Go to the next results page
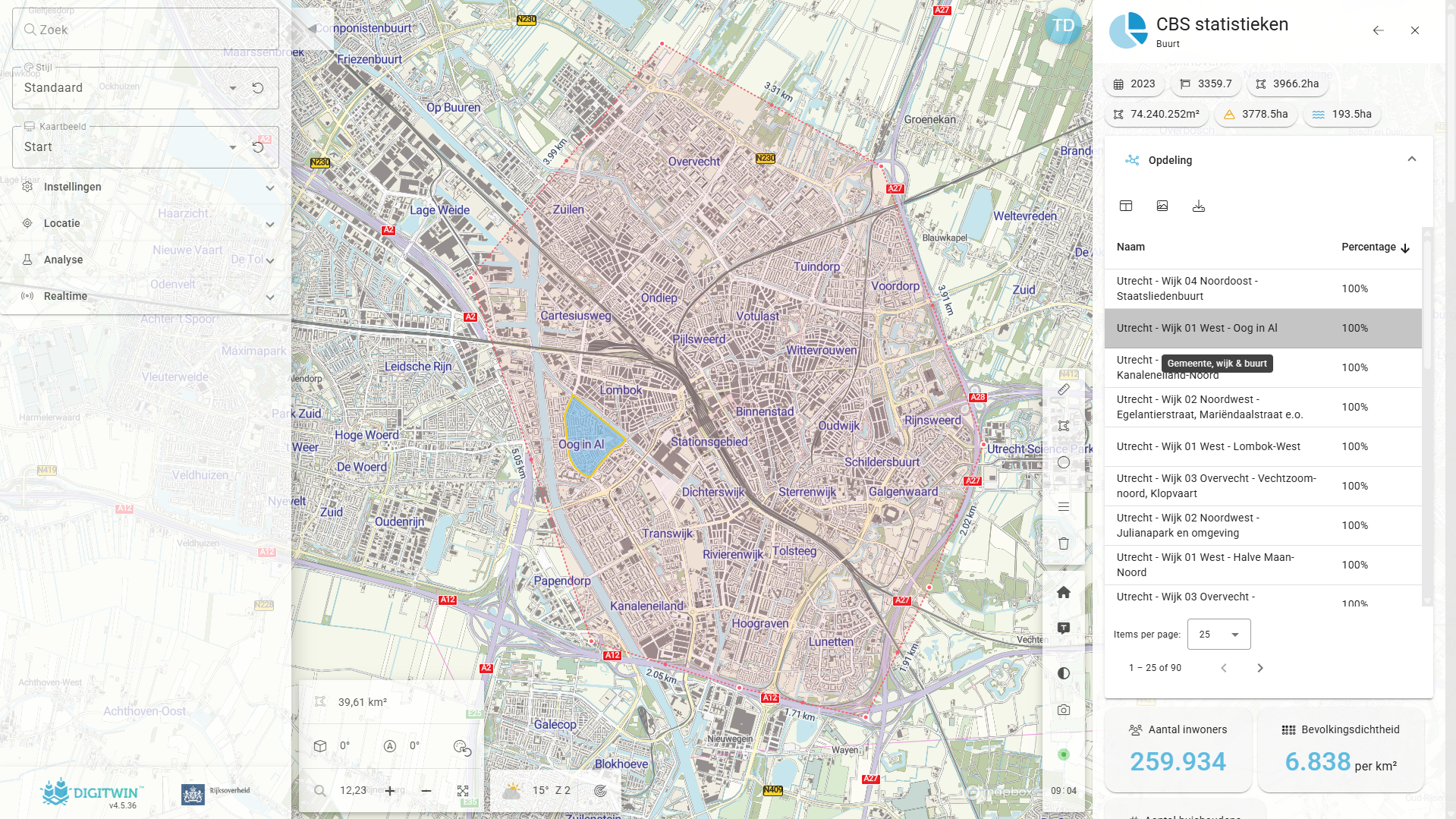 [x=1259, y=668]
